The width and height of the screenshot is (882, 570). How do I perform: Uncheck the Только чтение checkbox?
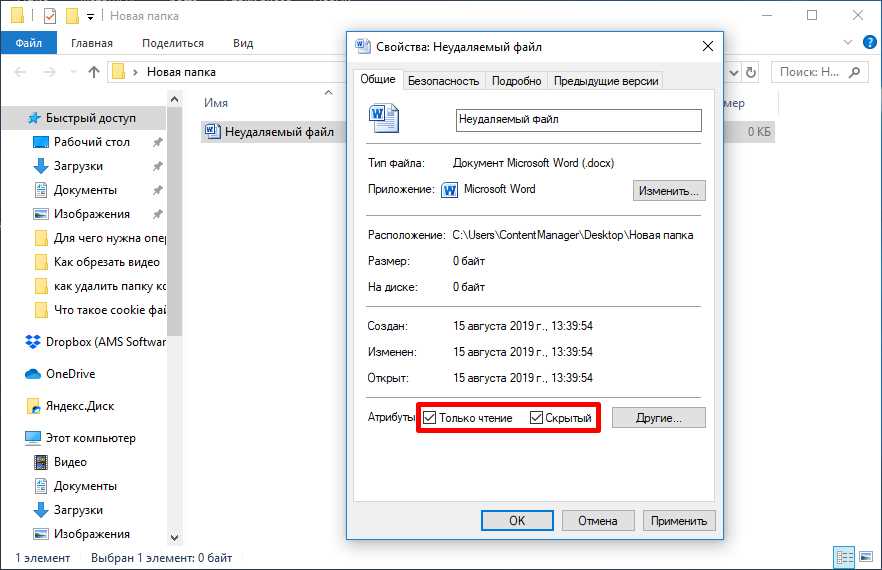tap(430, 418)
